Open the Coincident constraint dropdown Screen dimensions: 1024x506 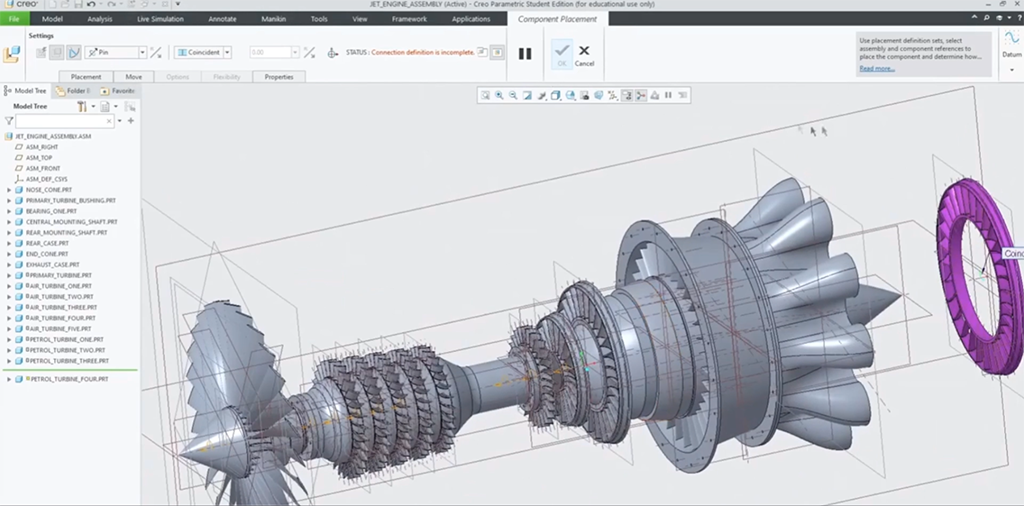[x=227, y=53]
